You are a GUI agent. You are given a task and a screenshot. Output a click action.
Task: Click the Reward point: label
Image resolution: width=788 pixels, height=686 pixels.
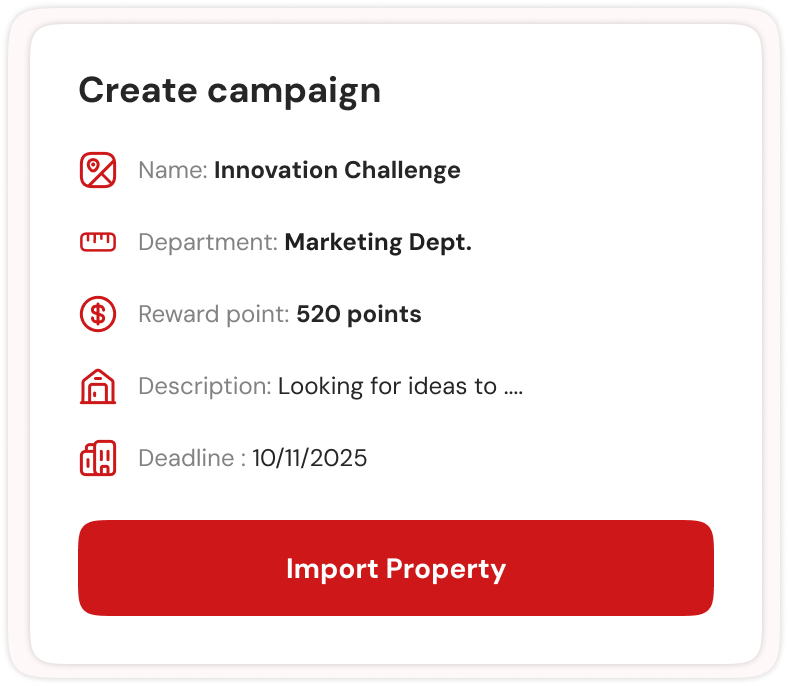point(214,314)
